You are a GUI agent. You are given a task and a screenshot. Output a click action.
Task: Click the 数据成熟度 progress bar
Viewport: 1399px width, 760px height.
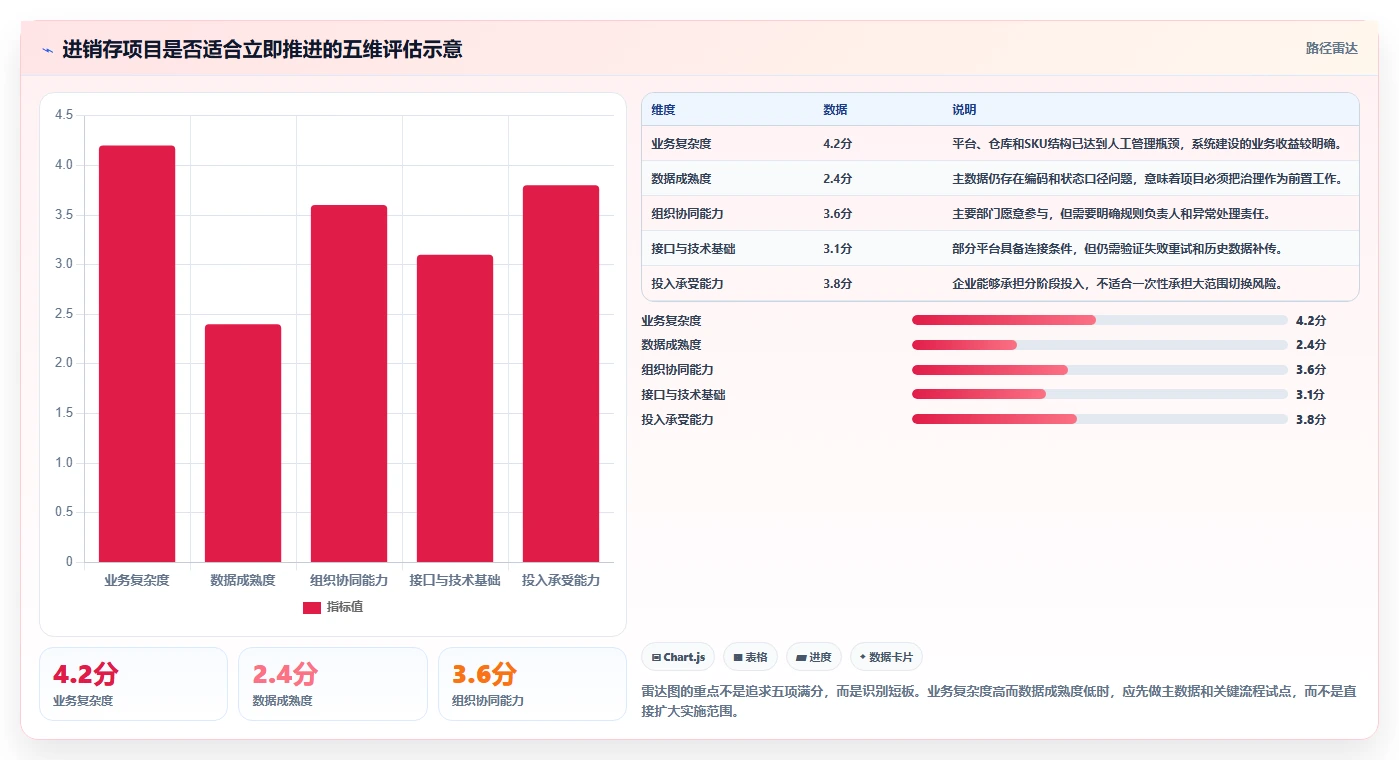coord(1100,345)
